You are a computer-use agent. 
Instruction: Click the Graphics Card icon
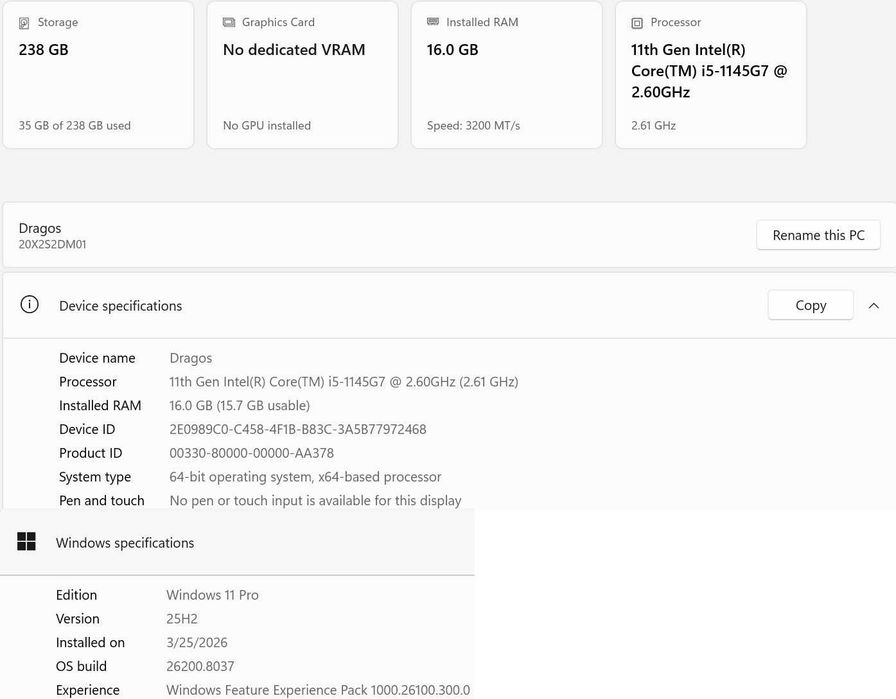coord(229,22)
